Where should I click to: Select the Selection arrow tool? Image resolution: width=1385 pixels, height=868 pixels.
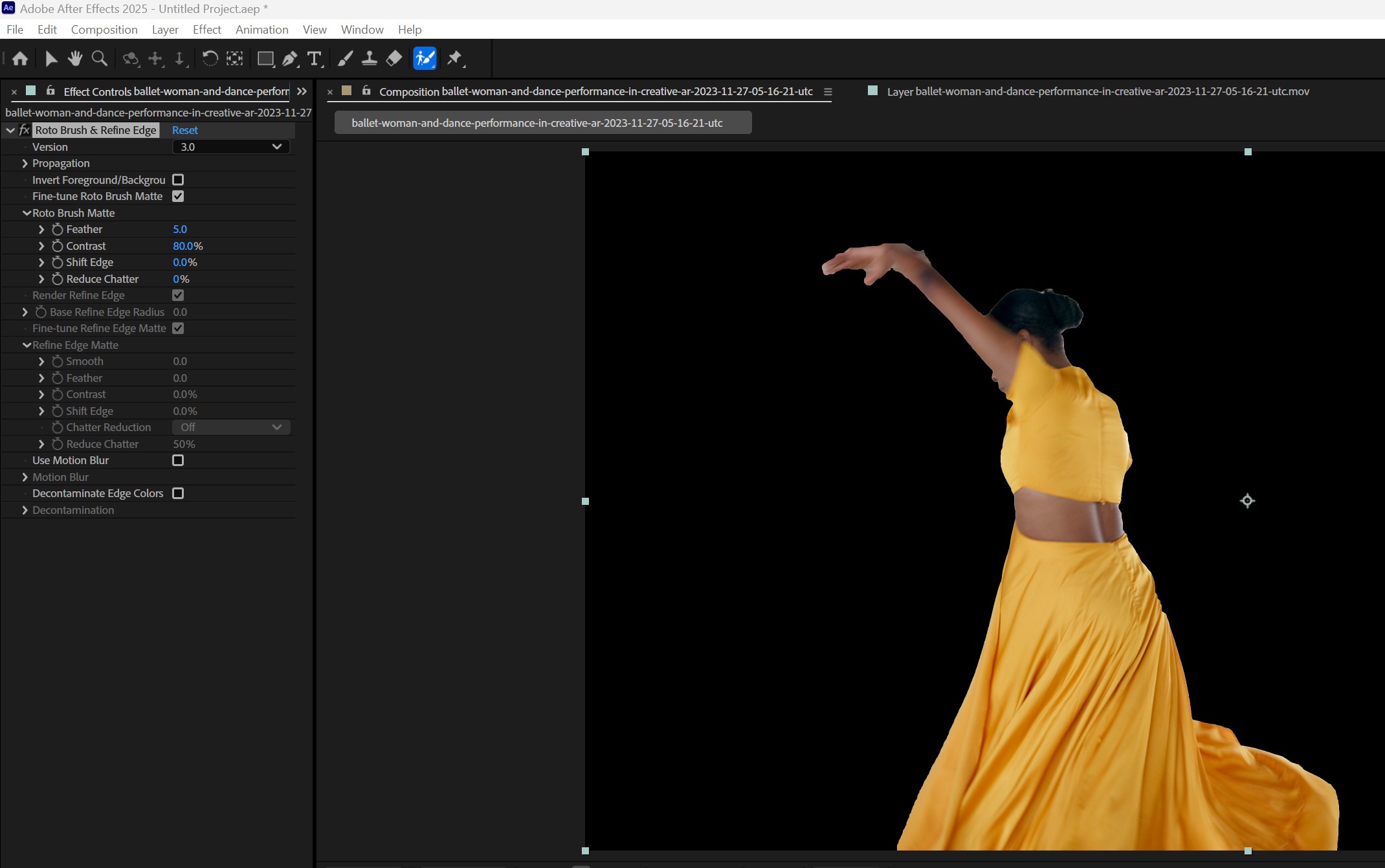[x=51, y=59]
